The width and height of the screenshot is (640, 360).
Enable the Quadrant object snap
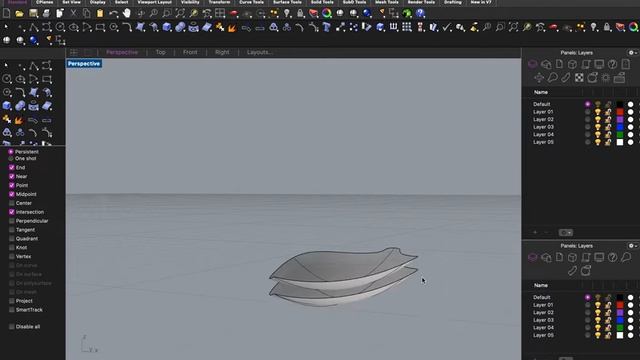click(x=11, y=239)
